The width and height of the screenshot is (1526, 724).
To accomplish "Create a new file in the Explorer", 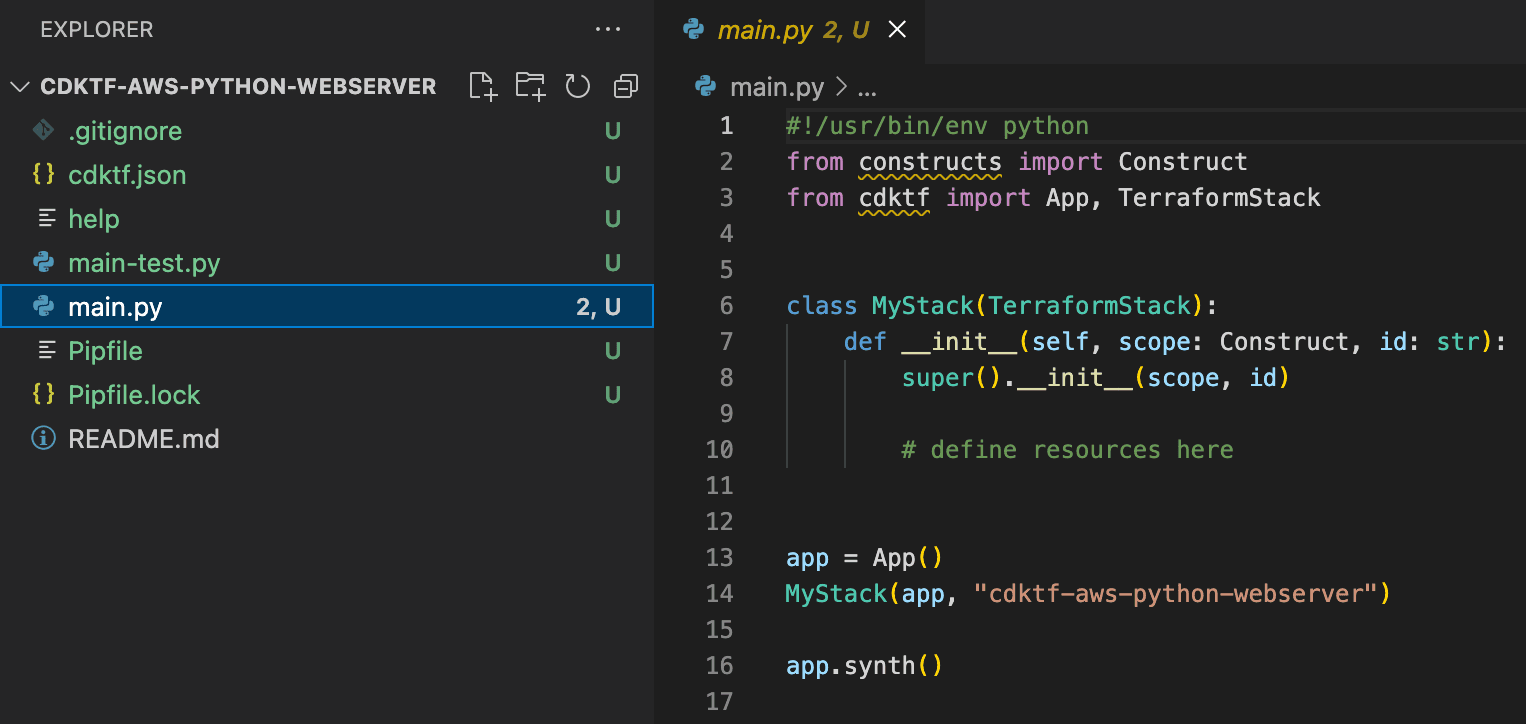I will [x=483, y=87].
